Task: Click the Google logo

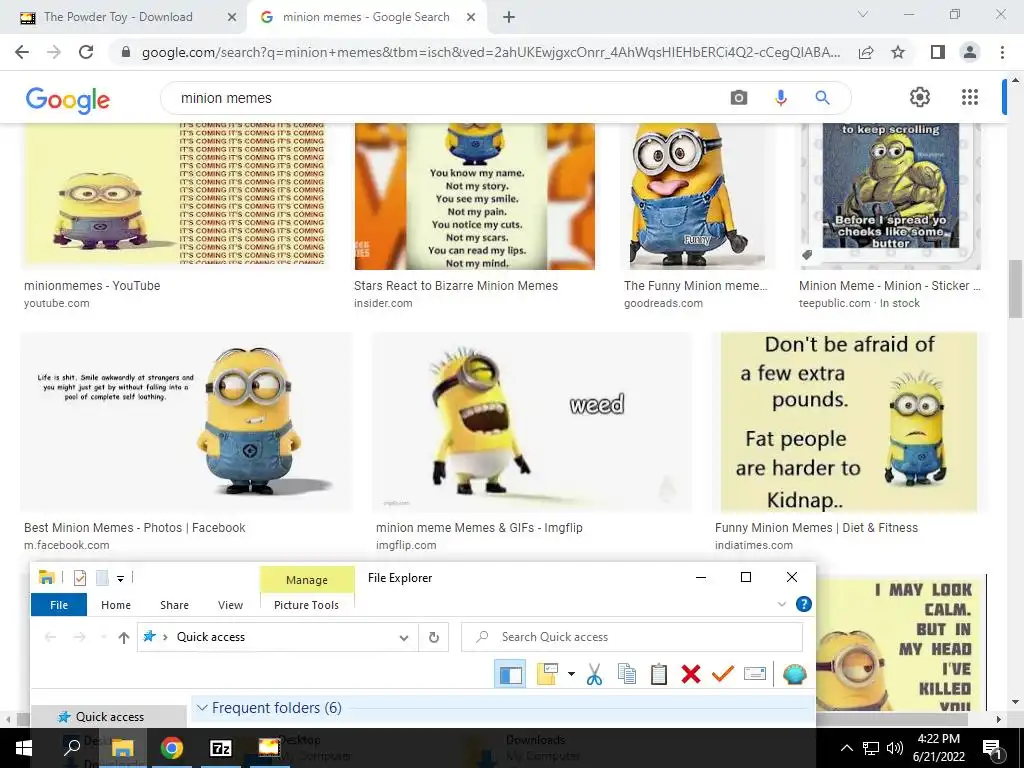Action: [68, 99]
